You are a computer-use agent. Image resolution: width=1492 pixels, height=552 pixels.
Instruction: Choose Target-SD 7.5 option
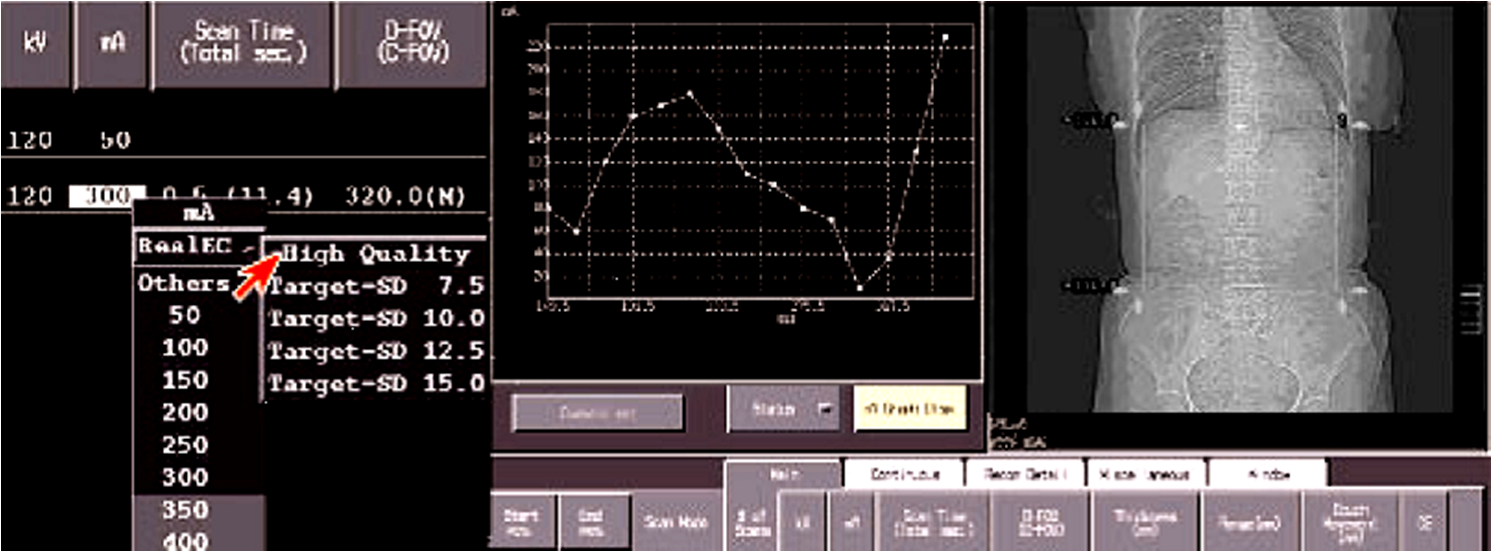pyautogui.click(x=376, y=287)
